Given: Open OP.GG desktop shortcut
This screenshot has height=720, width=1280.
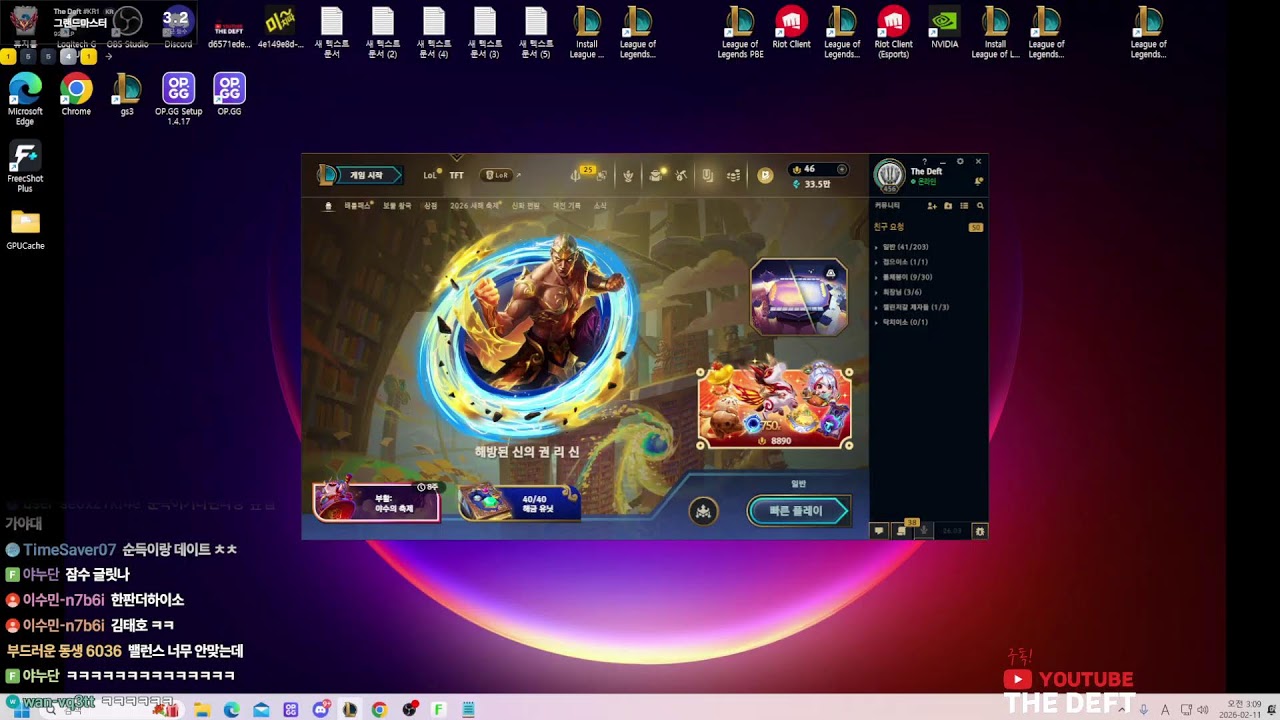Looking at the screenshot, I should [x=229, y=95].
